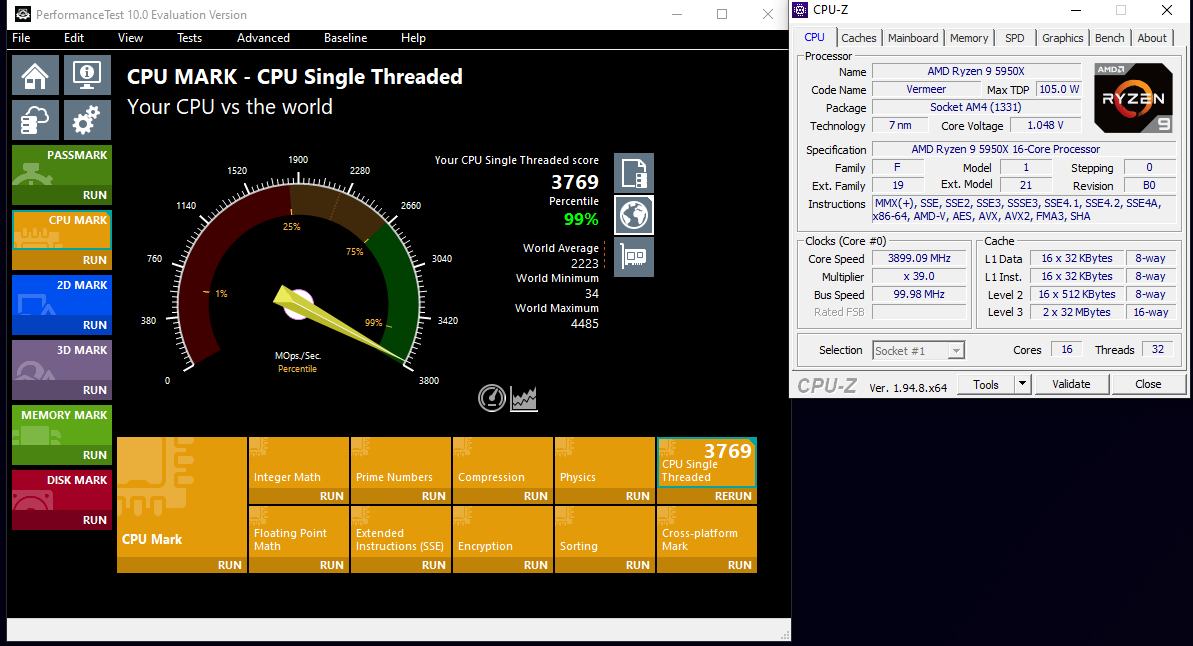
Task: Go to the PerformanceTest home screen icon
Action: [x=35, y=75]
